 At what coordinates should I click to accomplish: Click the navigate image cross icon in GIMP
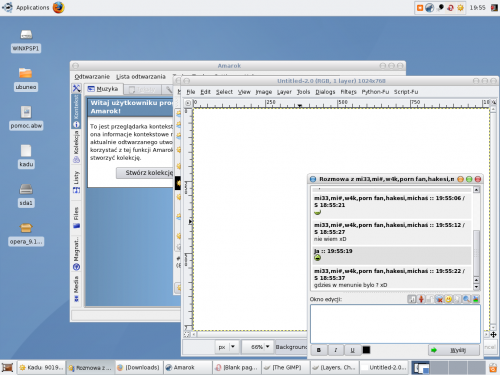coord(493,334)
